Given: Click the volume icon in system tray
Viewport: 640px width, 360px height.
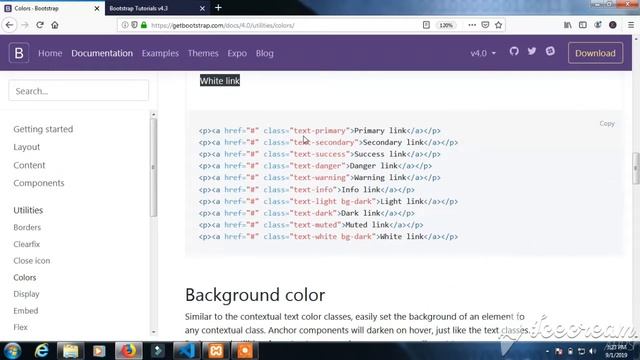Looking at the screenshot, I should click(593, 351).
